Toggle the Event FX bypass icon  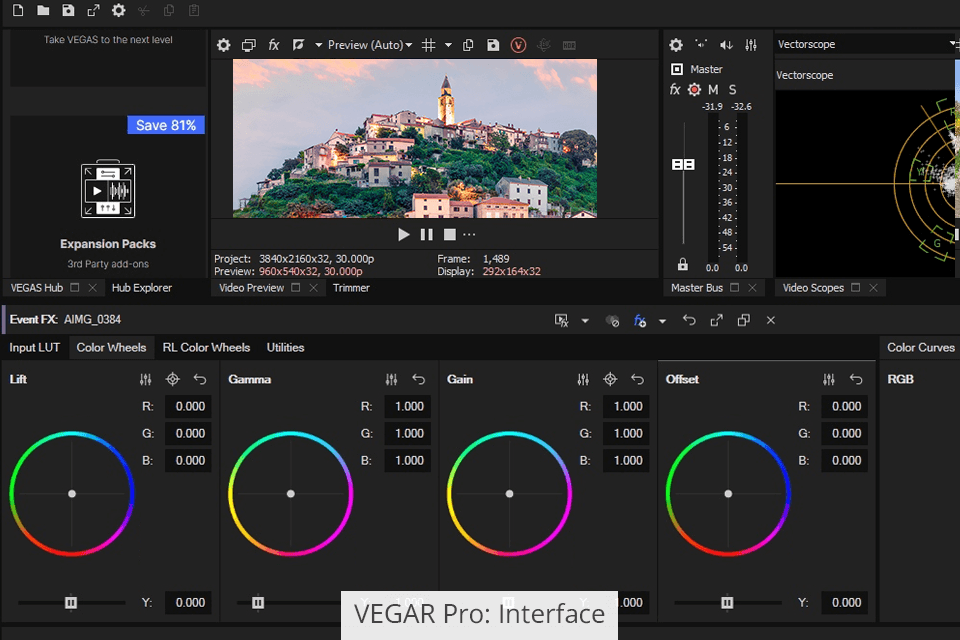click(612, 320)
